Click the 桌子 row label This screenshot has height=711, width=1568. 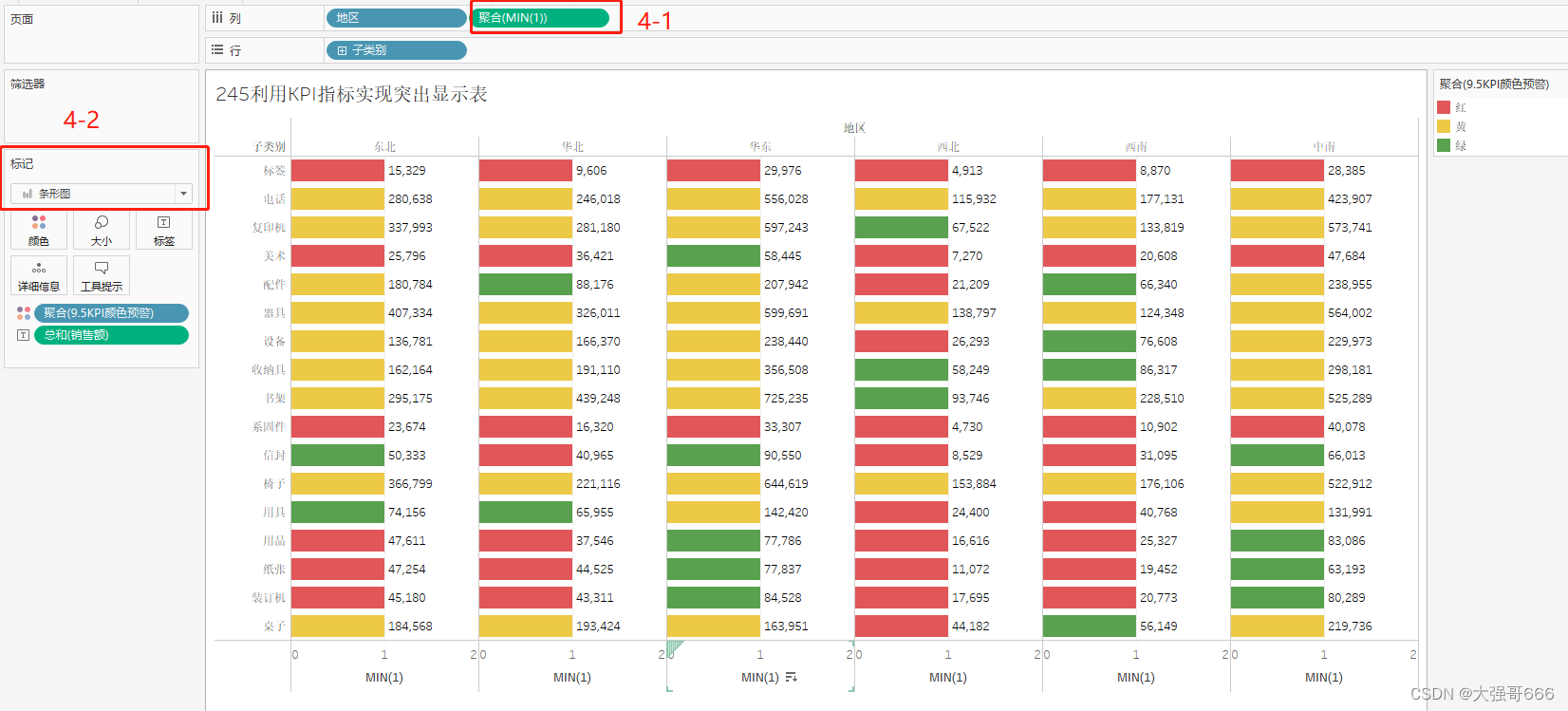pos(274,626)
